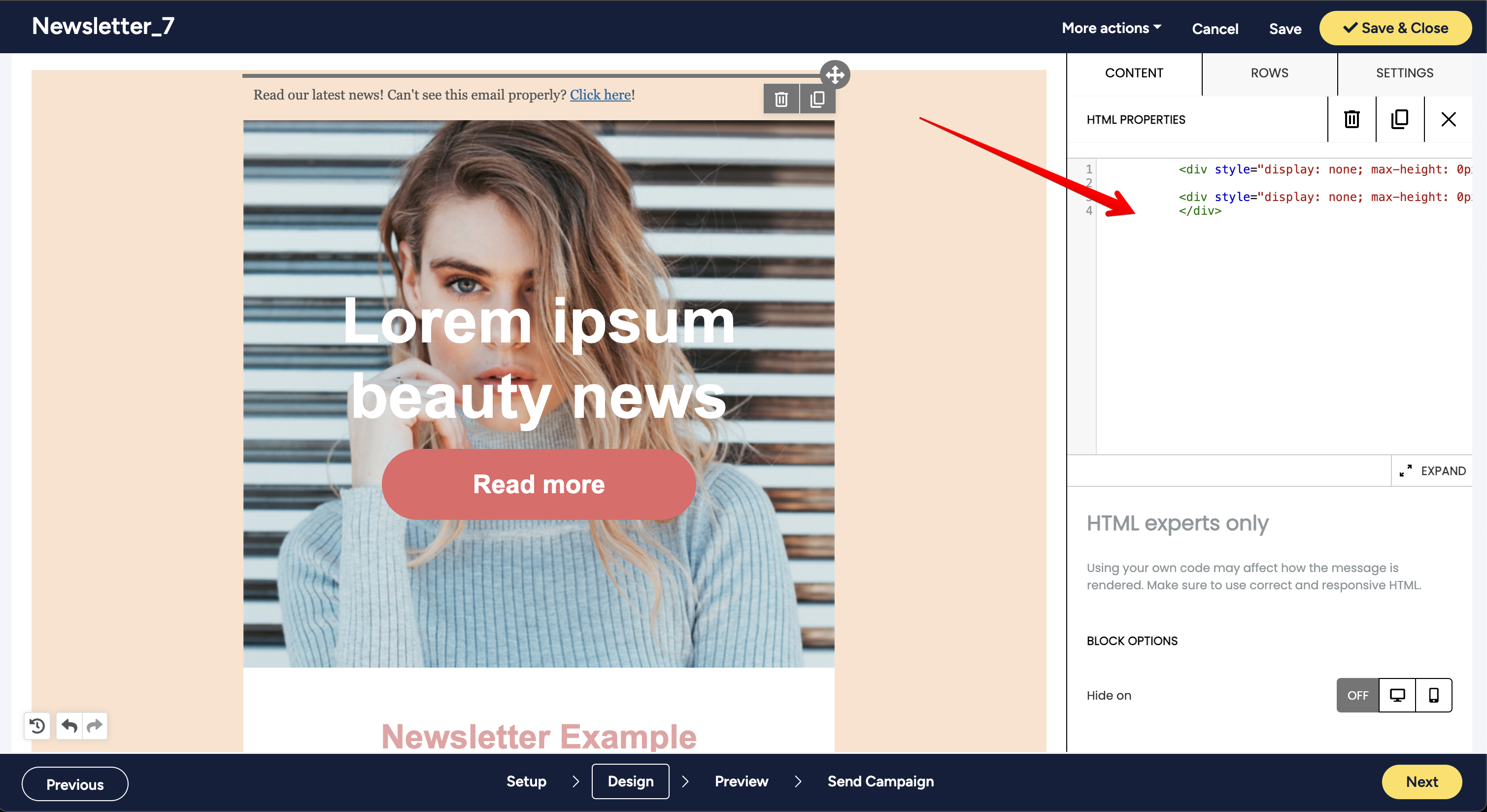The image size is (1487, 812).
Task: Open the SETTINGS tab
Action: coord(1404,73)
